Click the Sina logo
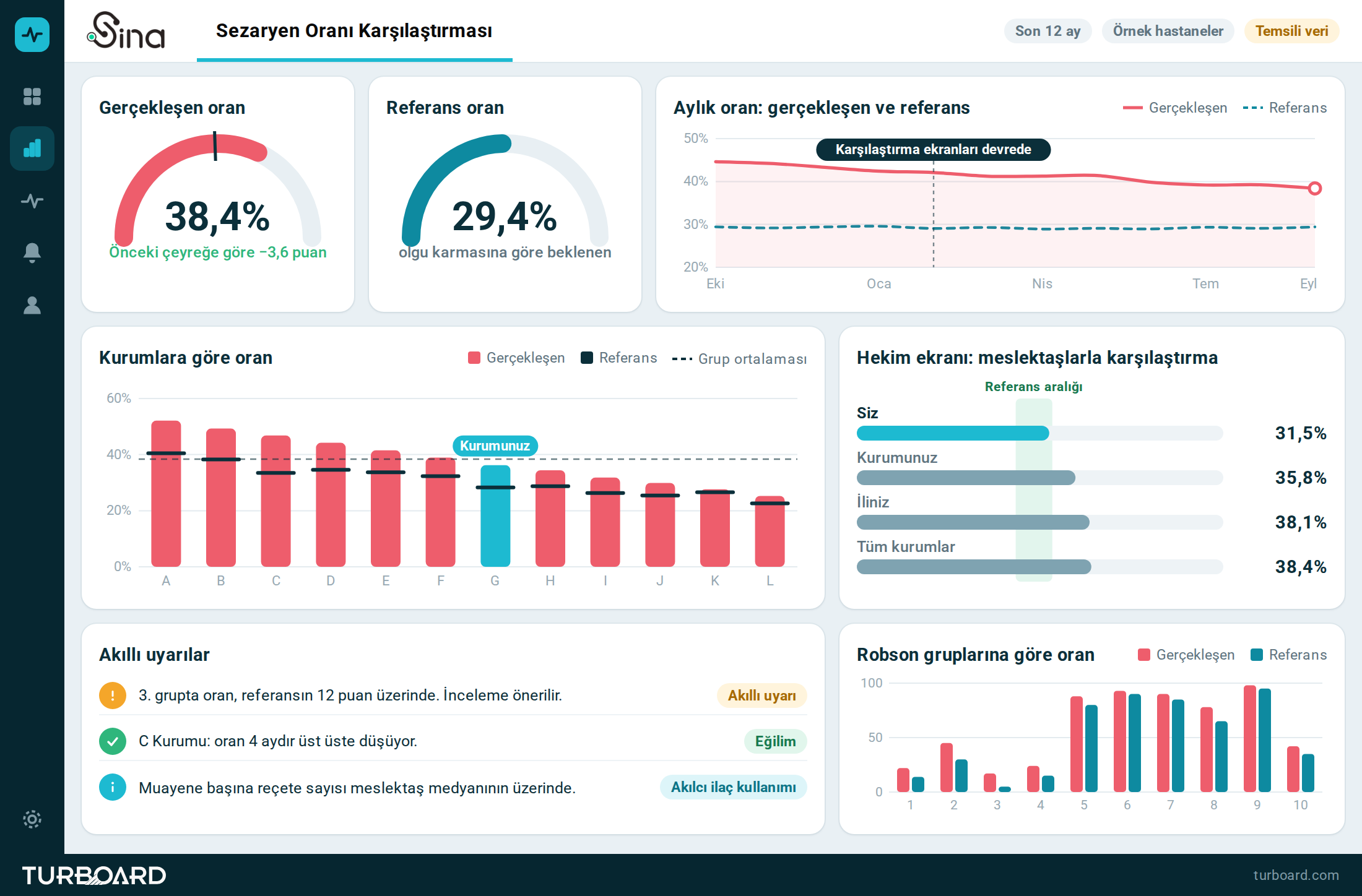The height and width of the screenshot is (896, 1362). 126,30
